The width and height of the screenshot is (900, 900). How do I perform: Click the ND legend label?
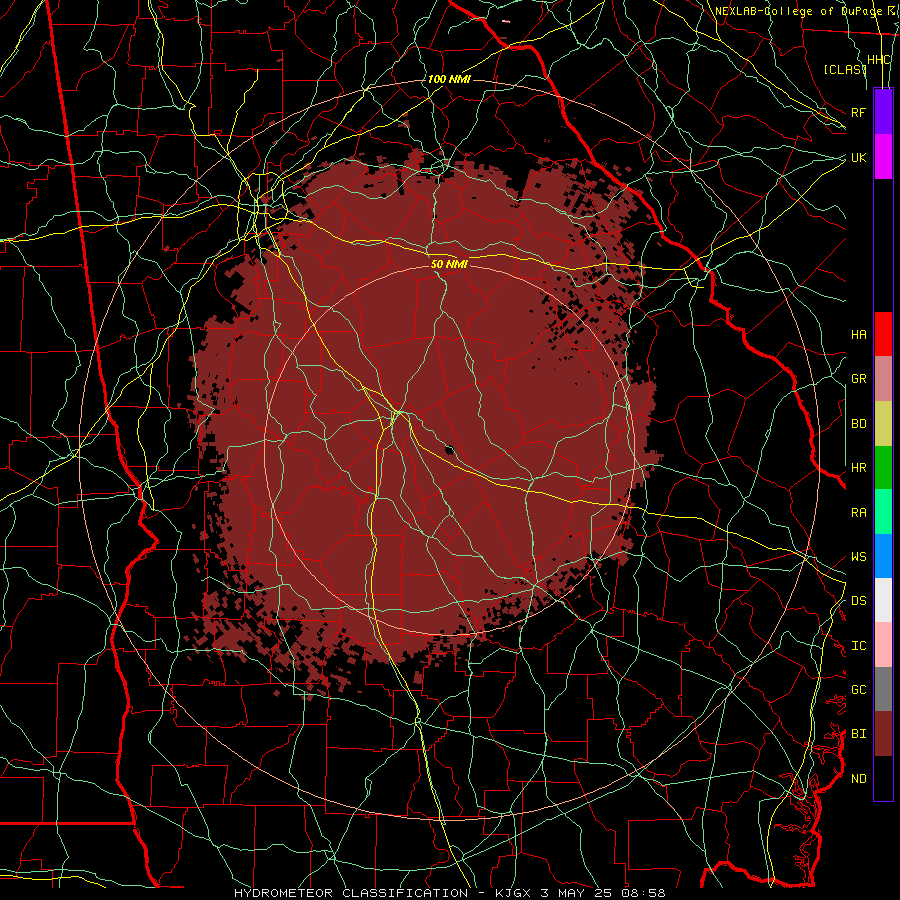[858, 779]
